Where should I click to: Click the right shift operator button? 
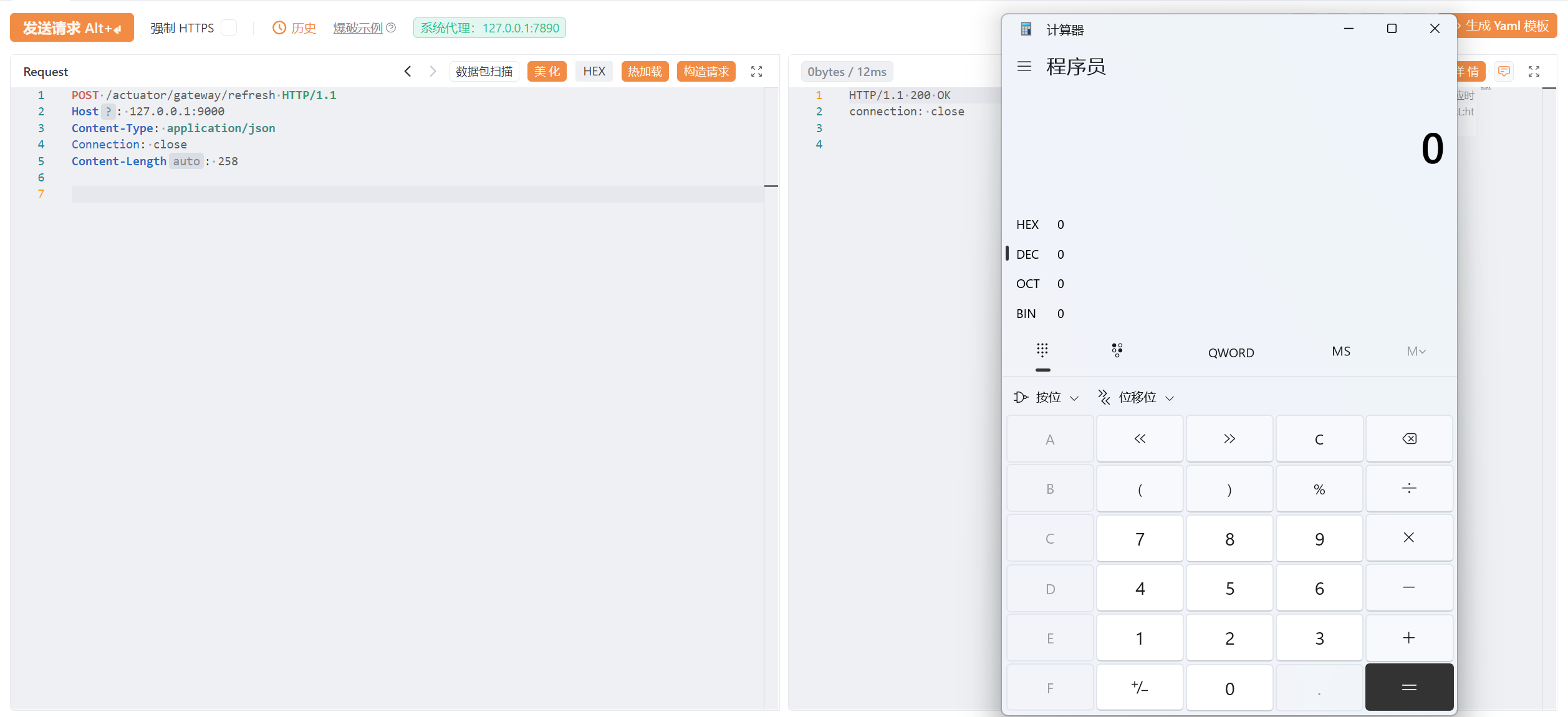1229,439
